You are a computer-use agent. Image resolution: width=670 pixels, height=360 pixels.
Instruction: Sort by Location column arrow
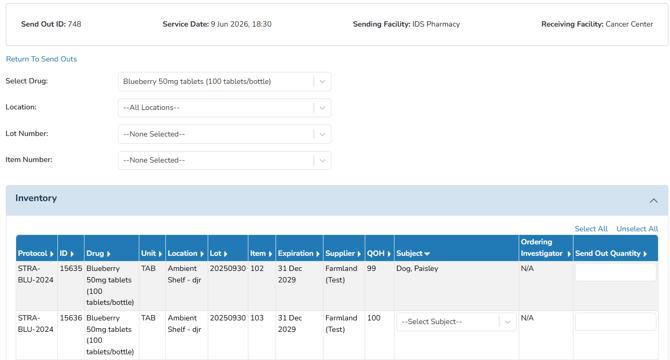[x=202, y=254]
